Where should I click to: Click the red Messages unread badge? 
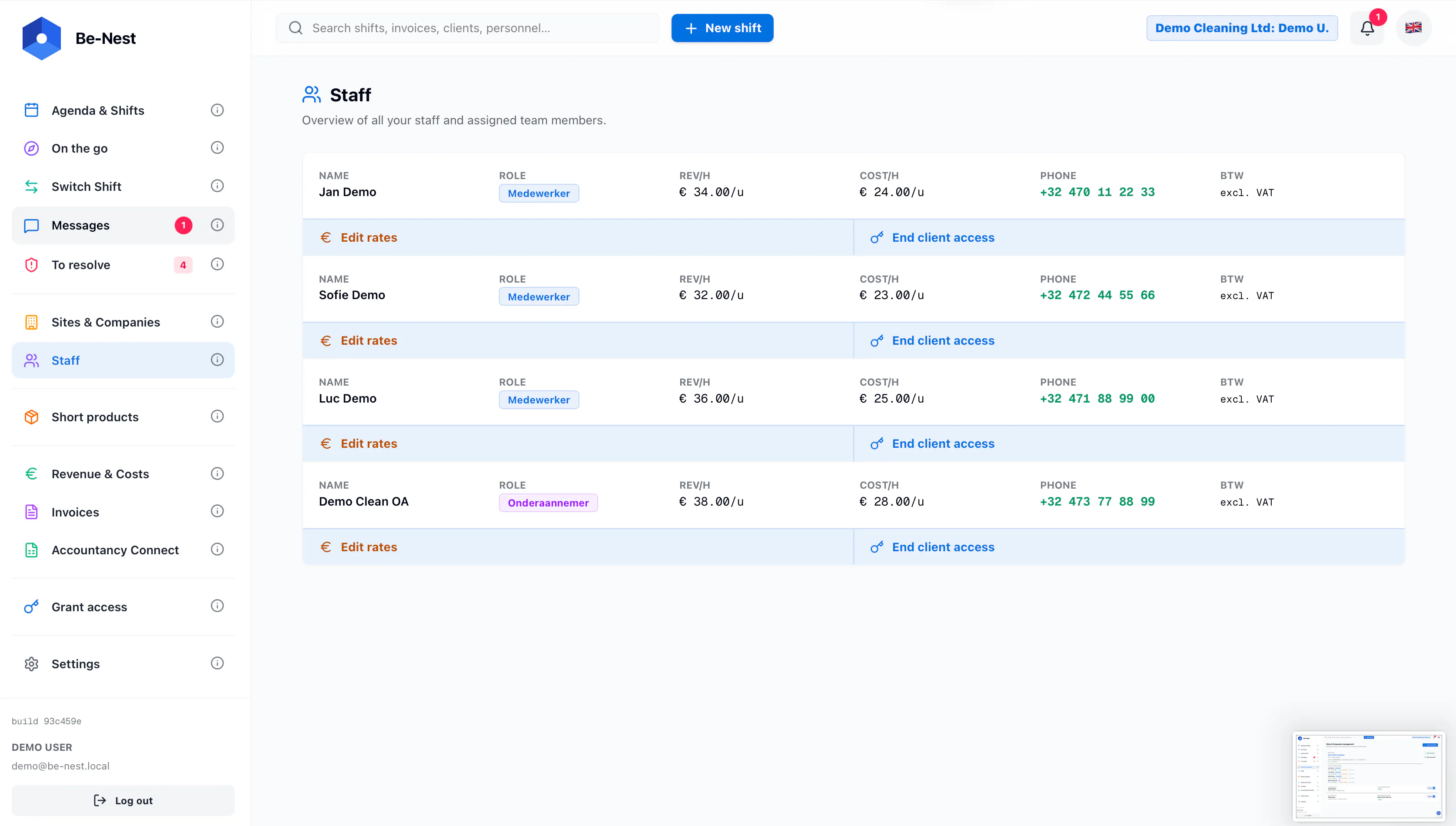coord(183,225)
